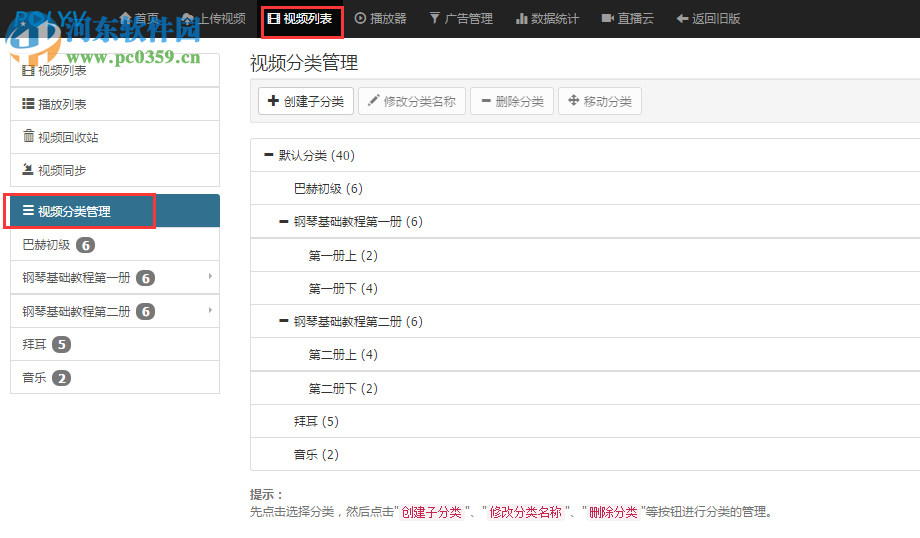Click the 移动分类 button
Image resolution: width=920 pixels, height=538 pixels.
[600, 101]
